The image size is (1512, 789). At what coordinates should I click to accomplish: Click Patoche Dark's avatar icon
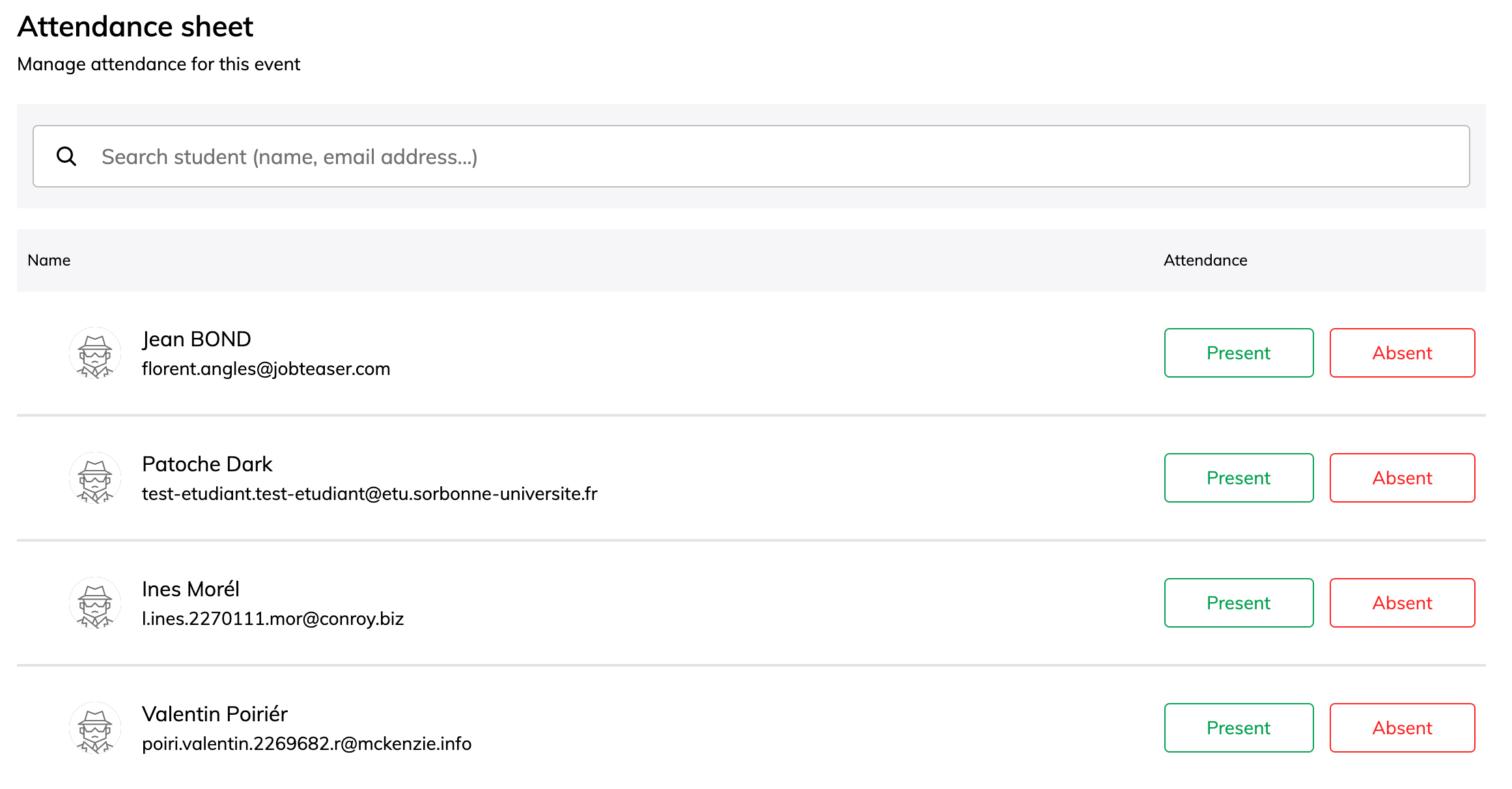[x=95, y=478]
